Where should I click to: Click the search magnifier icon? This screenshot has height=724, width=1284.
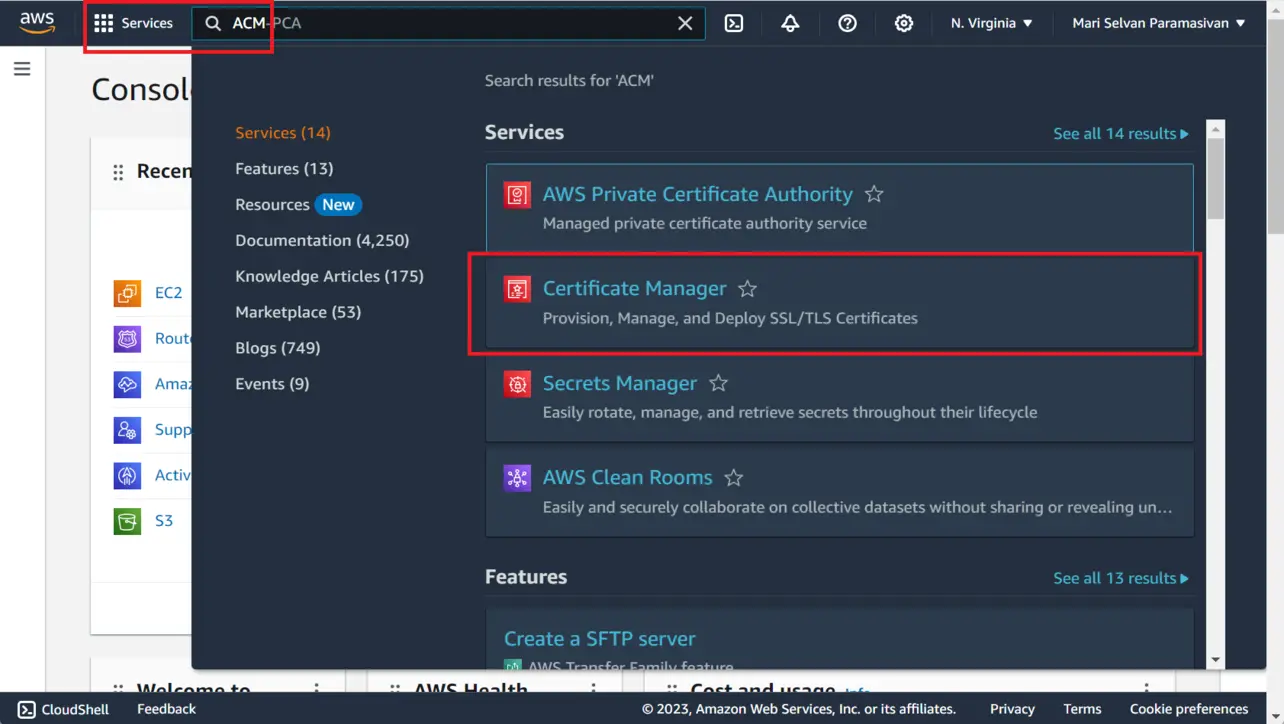[212, 23]
